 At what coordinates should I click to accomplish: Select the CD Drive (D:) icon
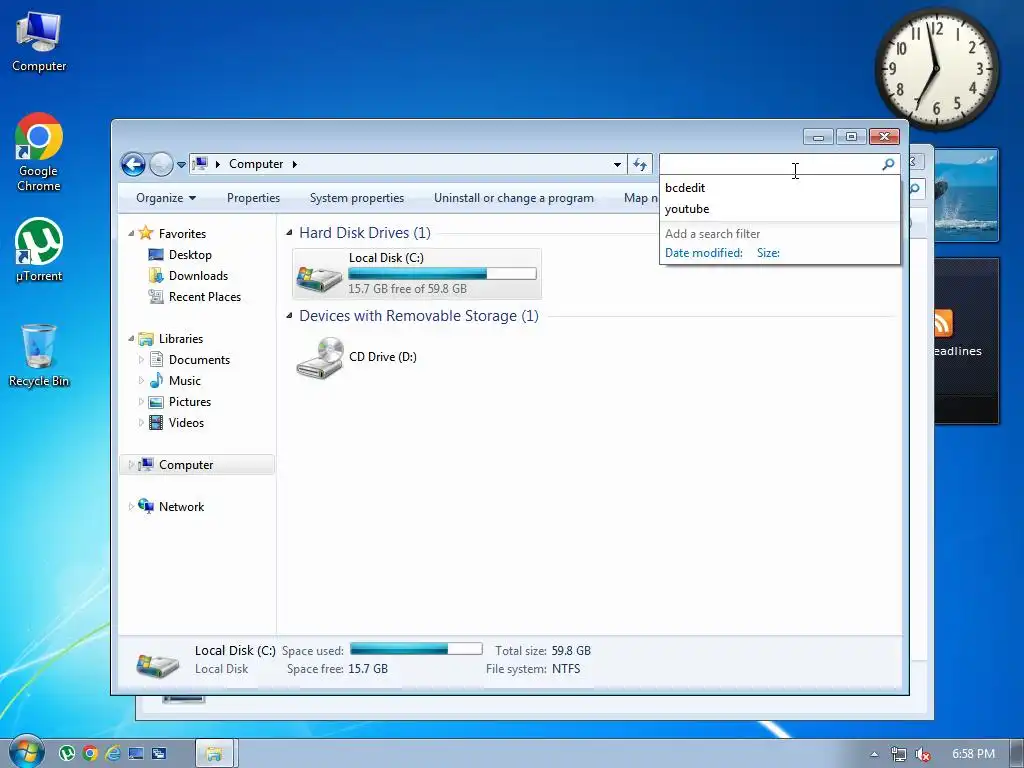pos(320,358)
